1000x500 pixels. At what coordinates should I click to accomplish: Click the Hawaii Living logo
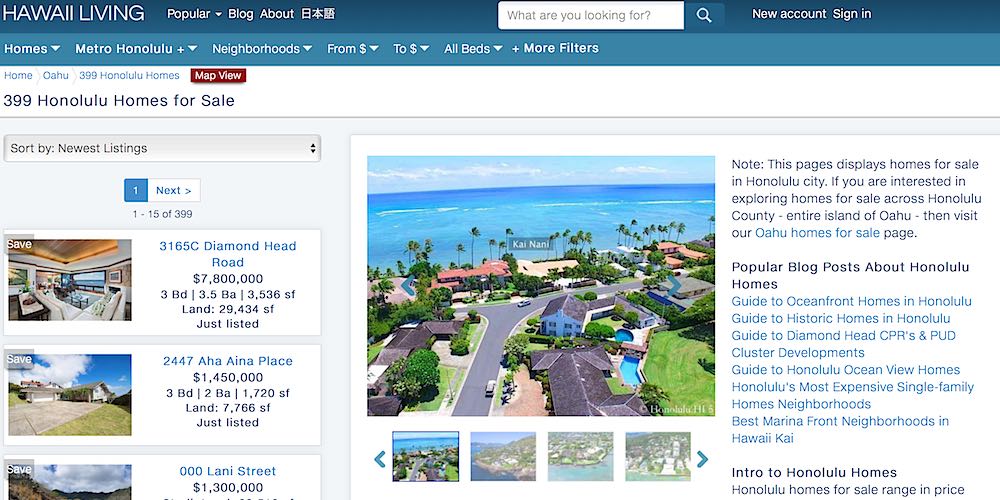click(74, 14)
